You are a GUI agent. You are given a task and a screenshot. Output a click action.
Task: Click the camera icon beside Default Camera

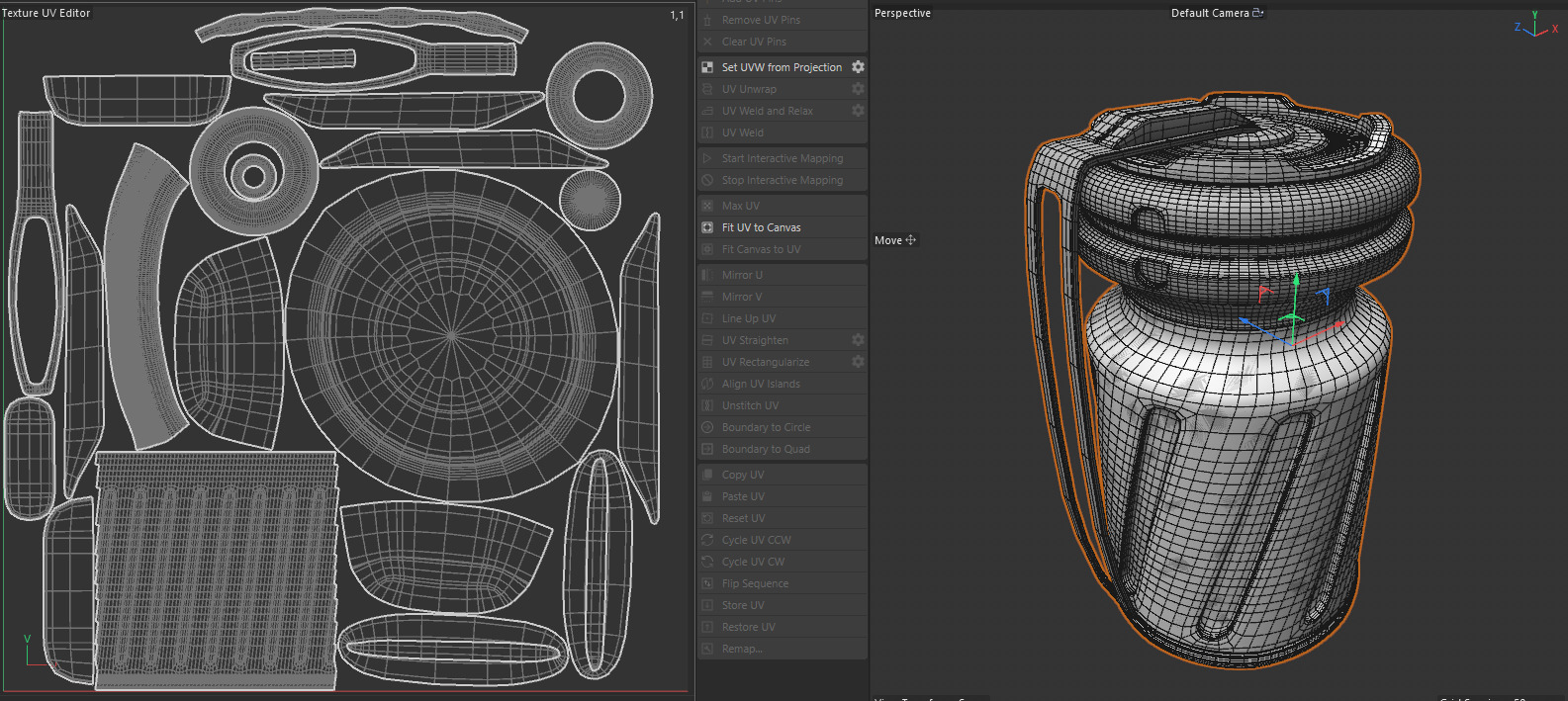[1258, 13]
